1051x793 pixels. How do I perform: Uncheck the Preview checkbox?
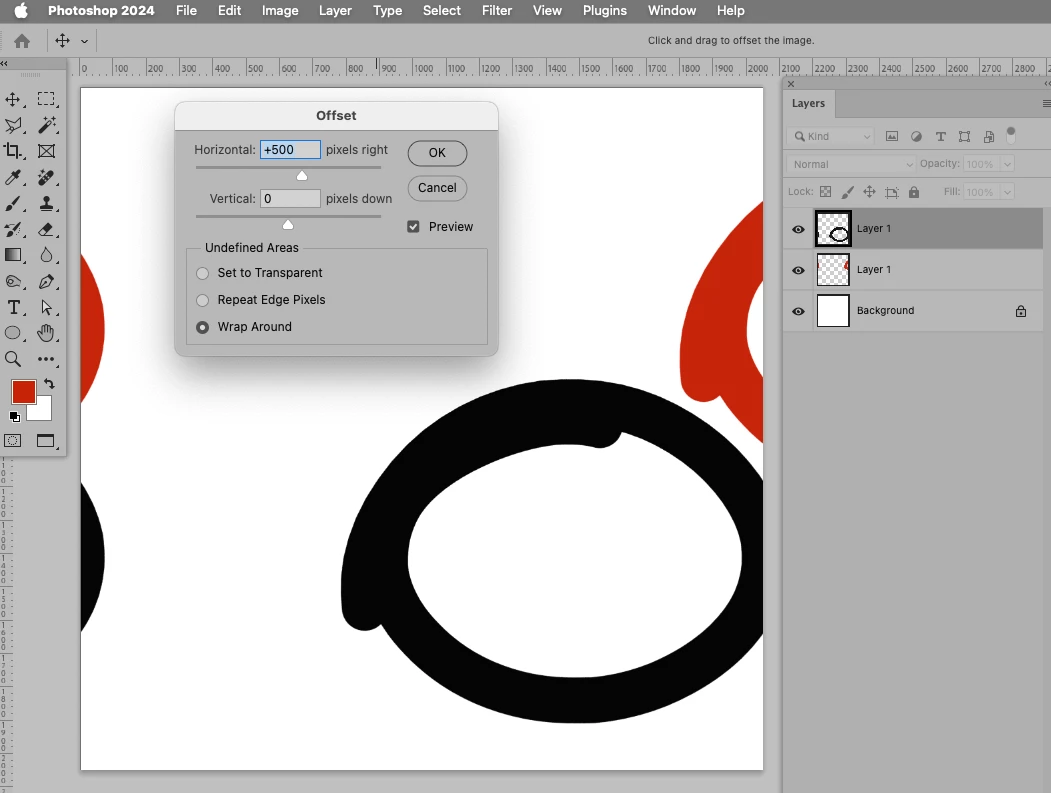(x=414, y=227)
